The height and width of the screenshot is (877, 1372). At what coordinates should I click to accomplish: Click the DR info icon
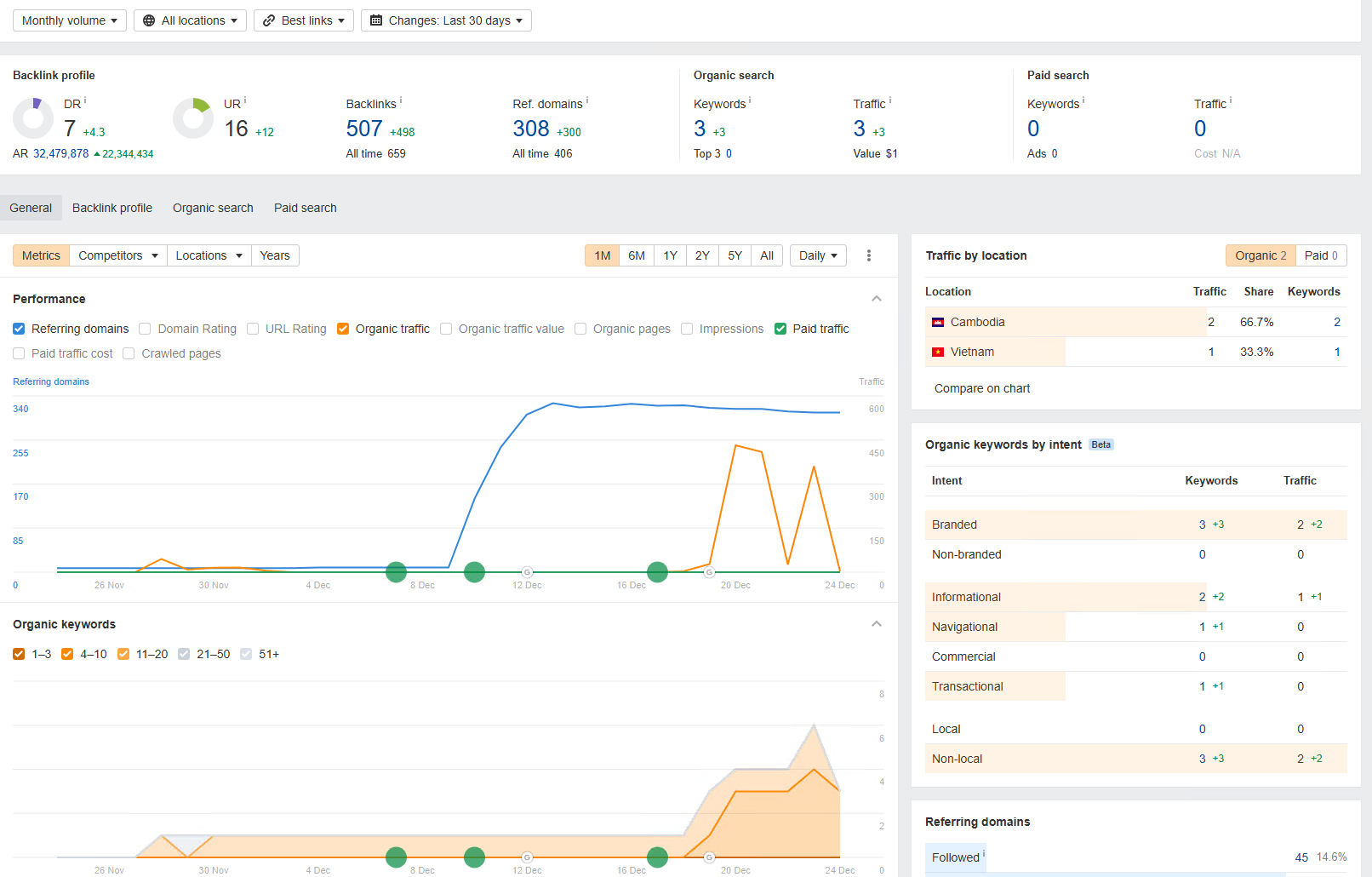pyautogui.click(x=85, y=100)
